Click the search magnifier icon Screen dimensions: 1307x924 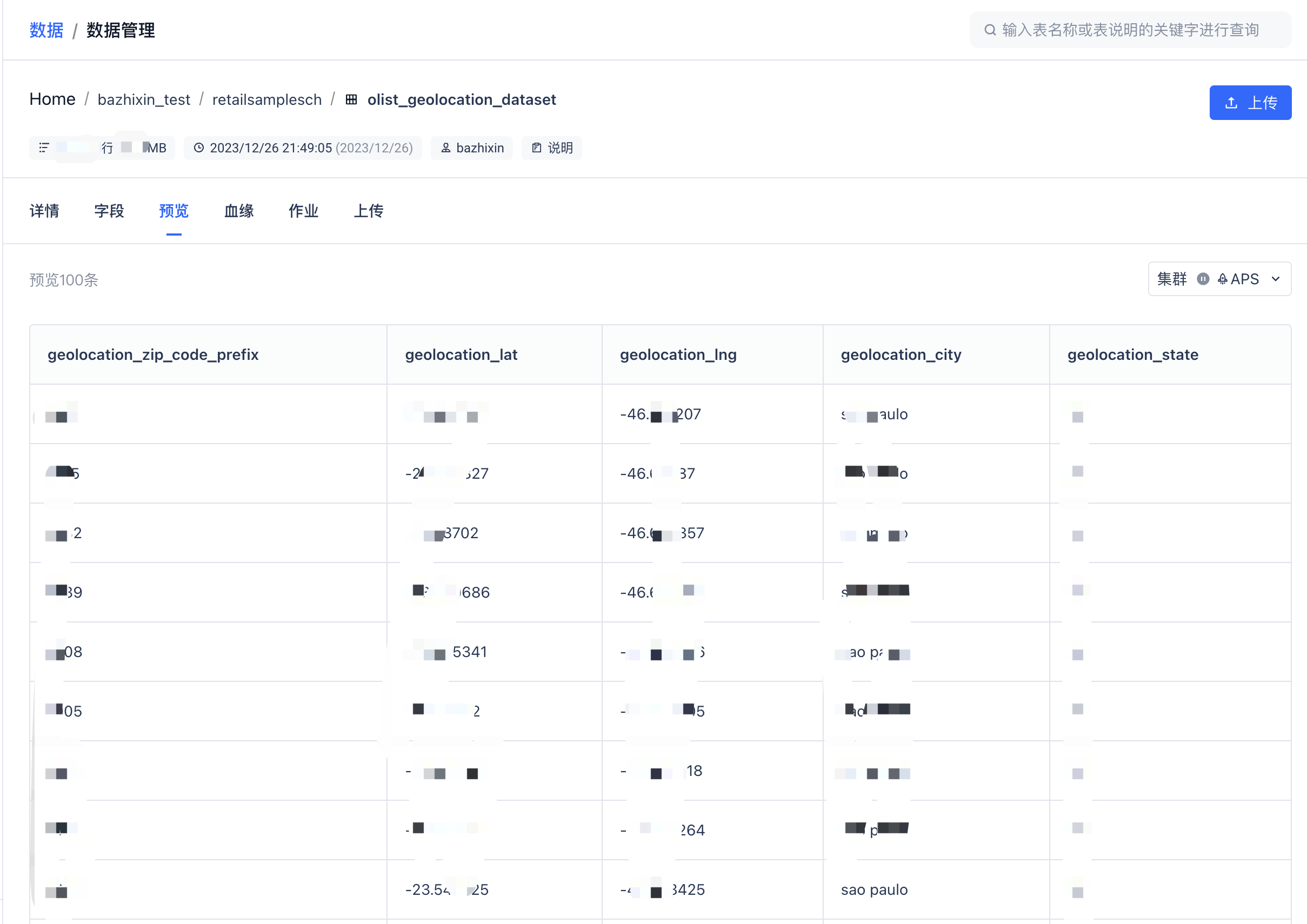[990, 30]
